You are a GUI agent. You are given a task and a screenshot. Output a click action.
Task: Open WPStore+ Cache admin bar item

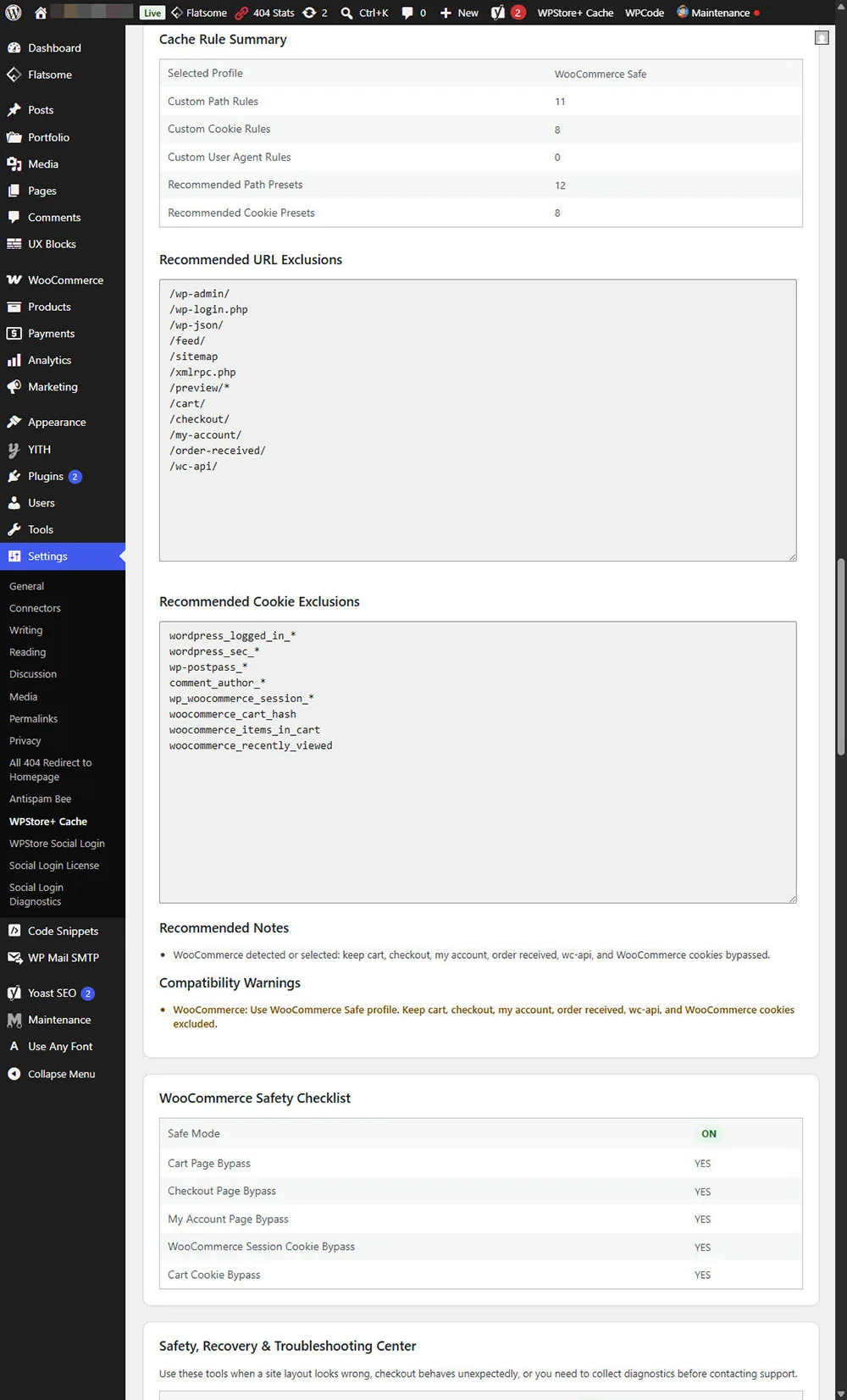click(x=575, y=13)
